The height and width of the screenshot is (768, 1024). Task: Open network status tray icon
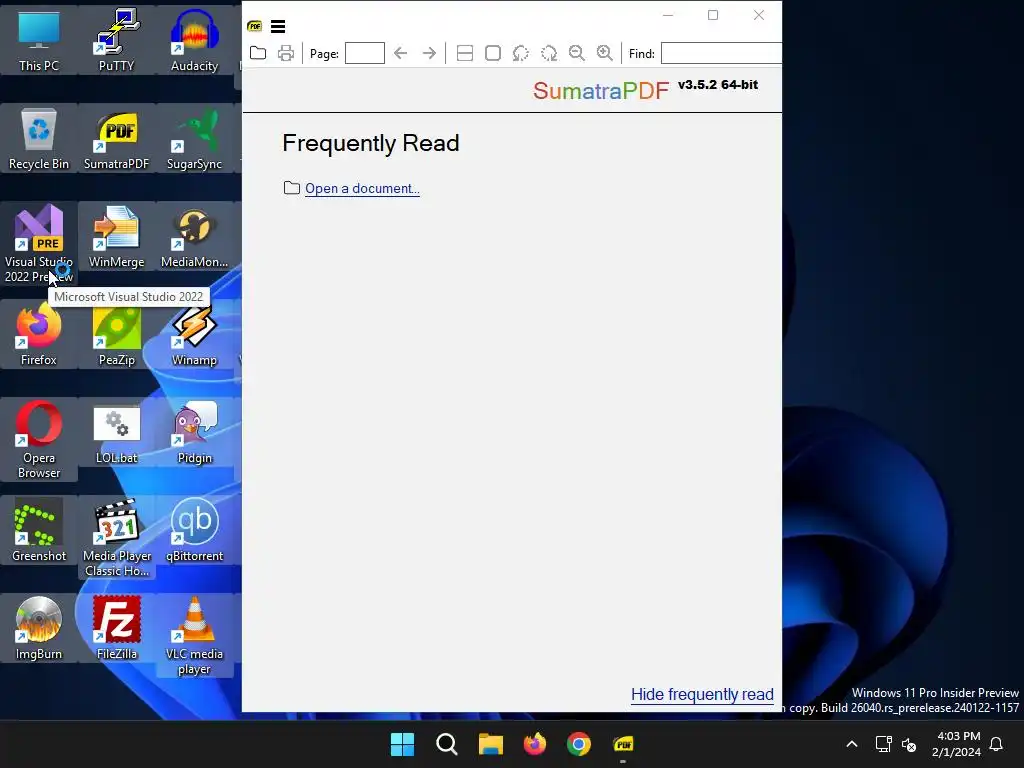tap(883, 744)
